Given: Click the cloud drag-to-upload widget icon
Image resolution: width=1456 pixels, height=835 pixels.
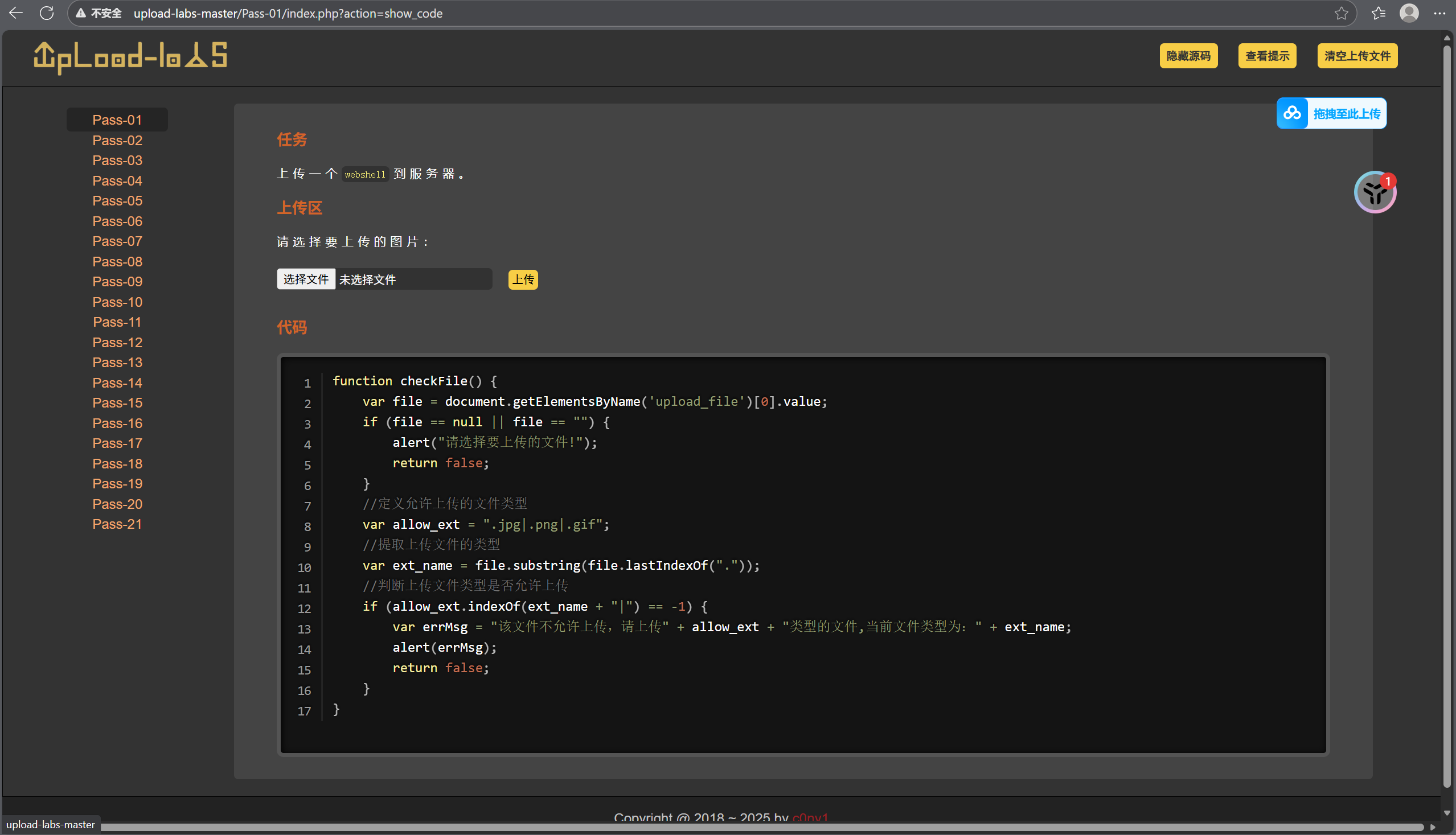Looking at the screenshot, I should [1292, 113].
